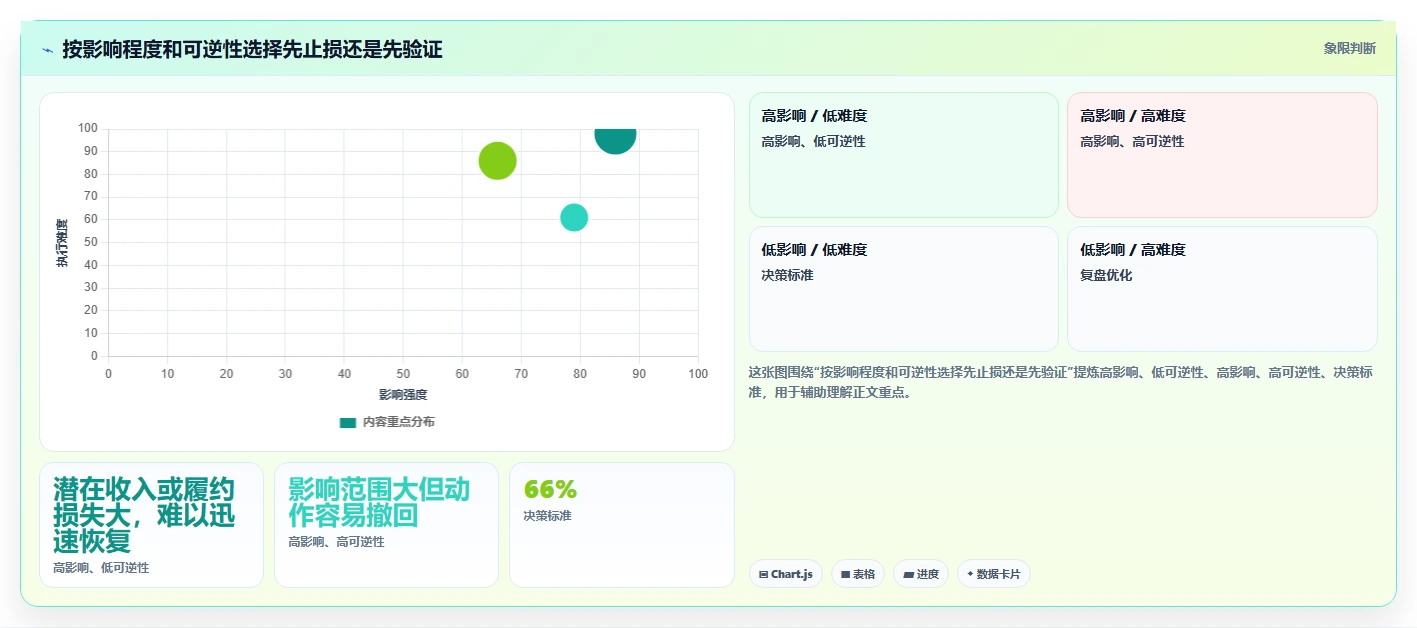Click the 影响范围大但动作容易撤回 stat card heading
This screenshot has height=628, width=1417.
tap(379, 502)
